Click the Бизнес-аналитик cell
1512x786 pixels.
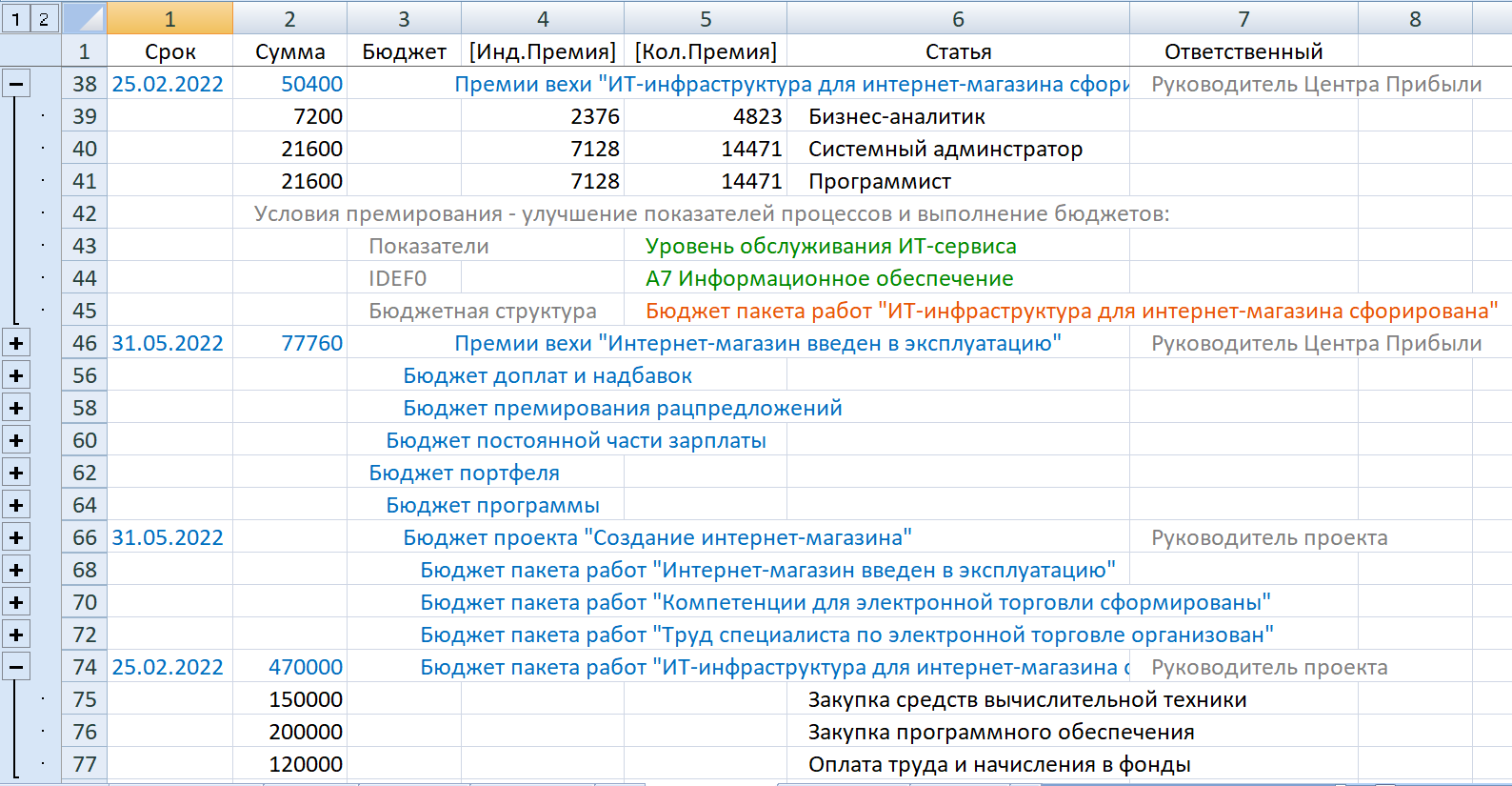896,116
